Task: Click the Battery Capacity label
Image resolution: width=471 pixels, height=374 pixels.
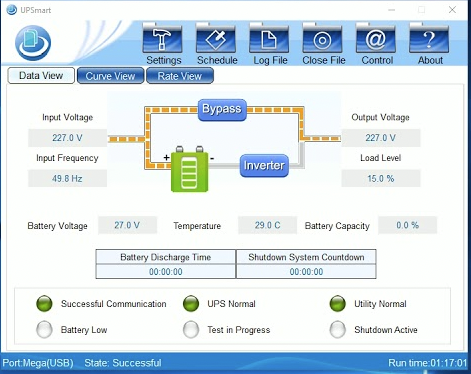Action: click(337, 226)
